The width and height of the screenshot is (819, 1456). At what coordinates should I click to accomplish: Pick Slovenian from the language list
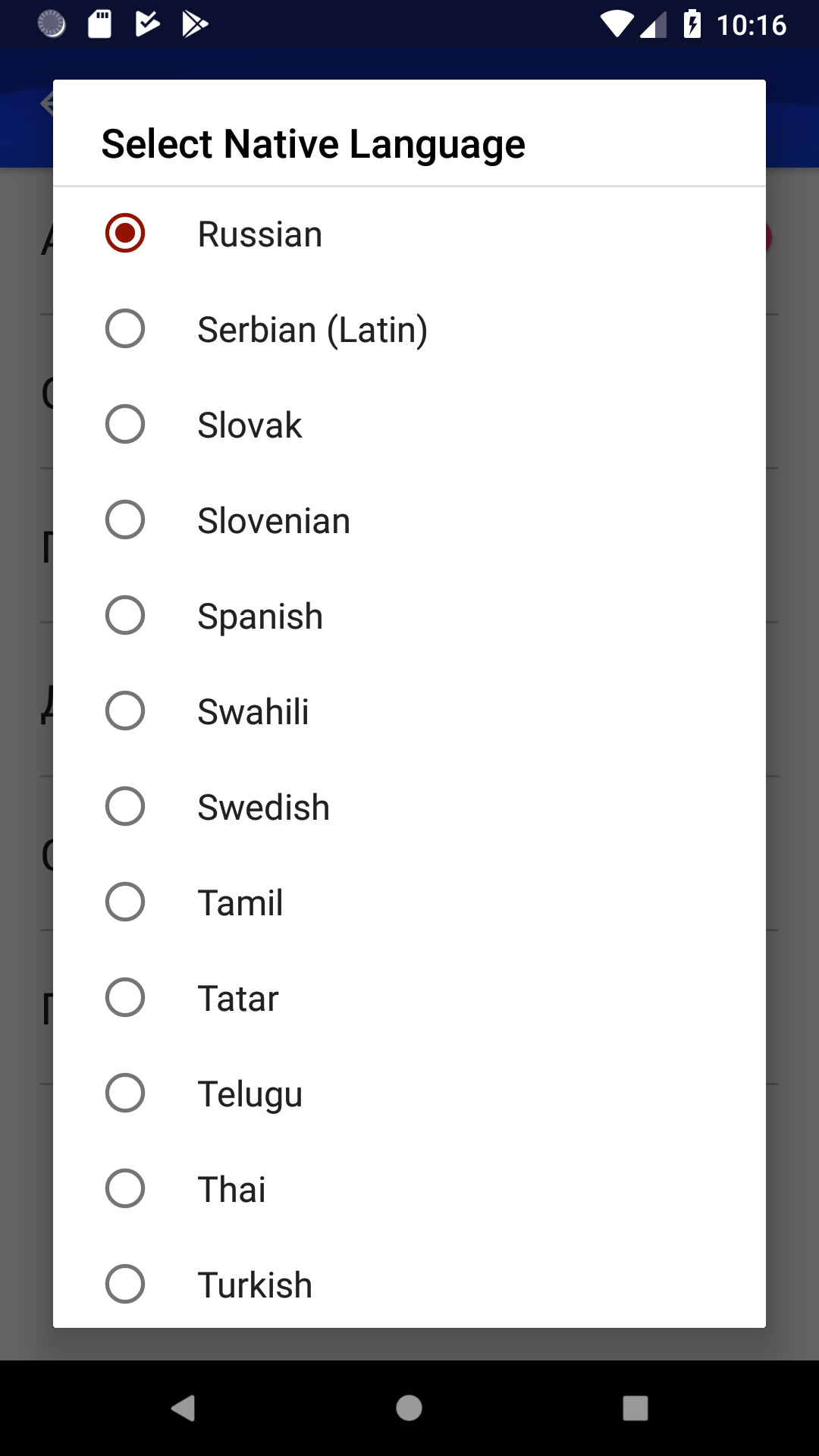409,520
